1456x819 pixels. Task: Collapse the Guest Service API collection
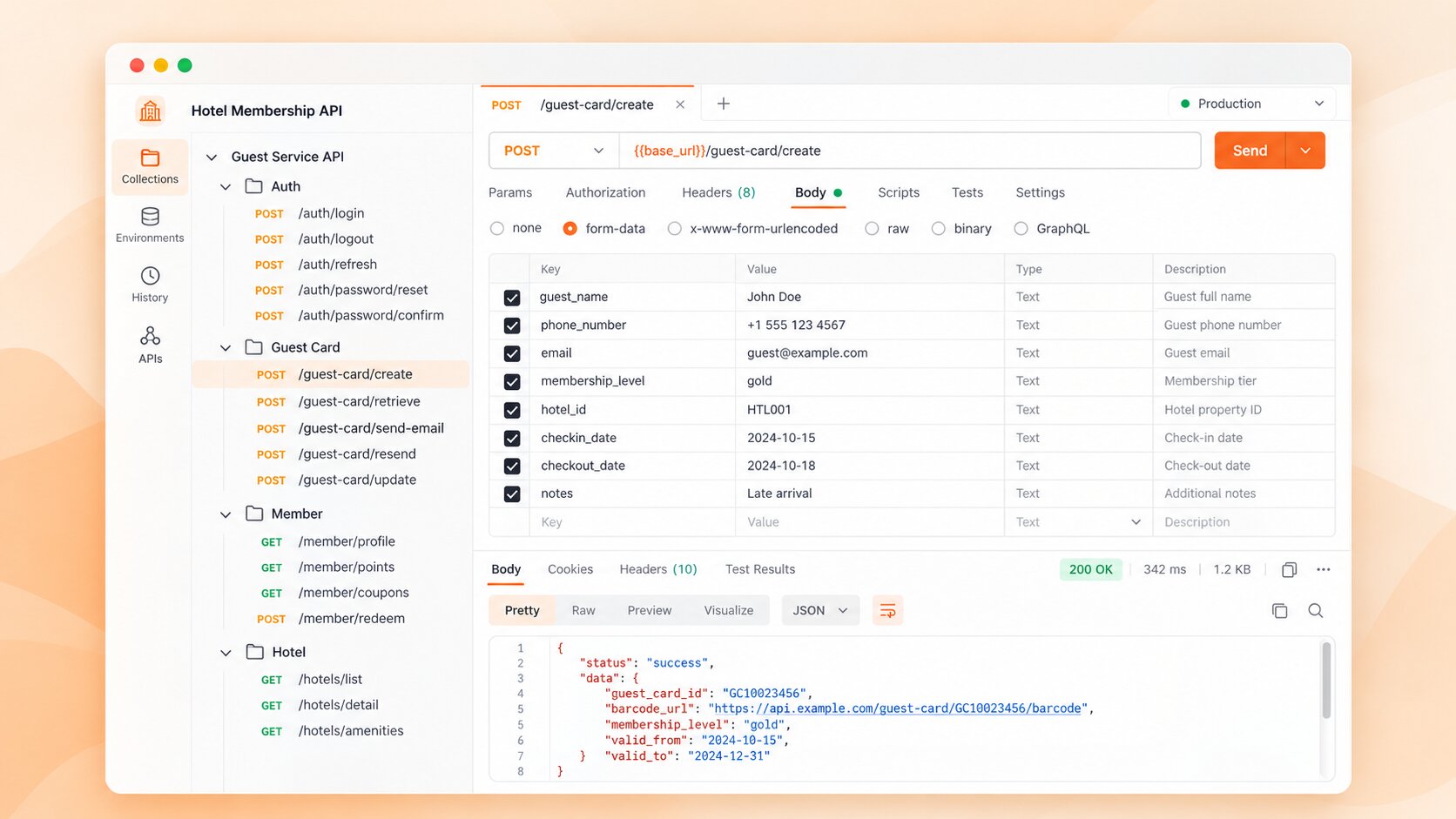click(212, 157)
